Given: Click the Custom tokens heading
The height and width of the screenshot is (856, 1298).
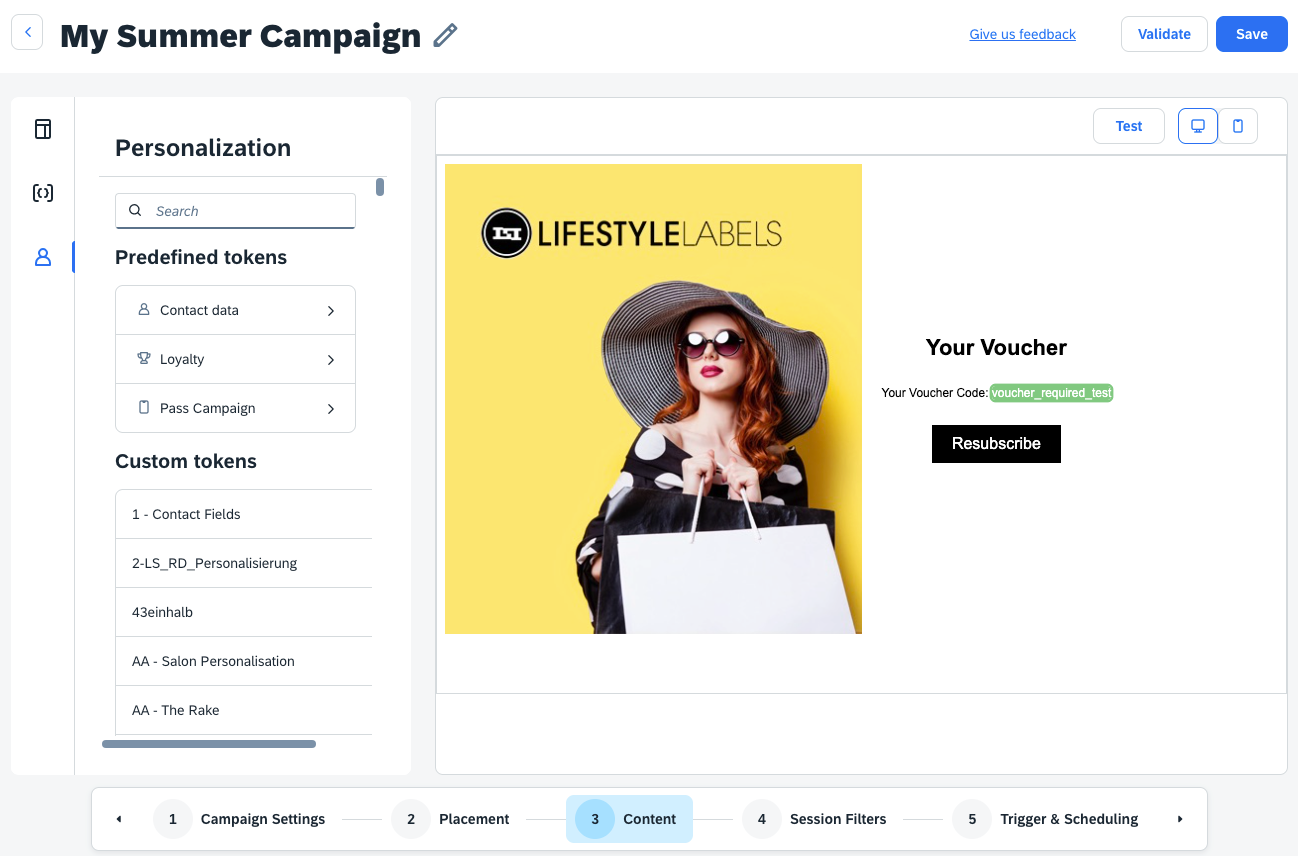Looking at the screenshot, I should click(x=186, y=461).
